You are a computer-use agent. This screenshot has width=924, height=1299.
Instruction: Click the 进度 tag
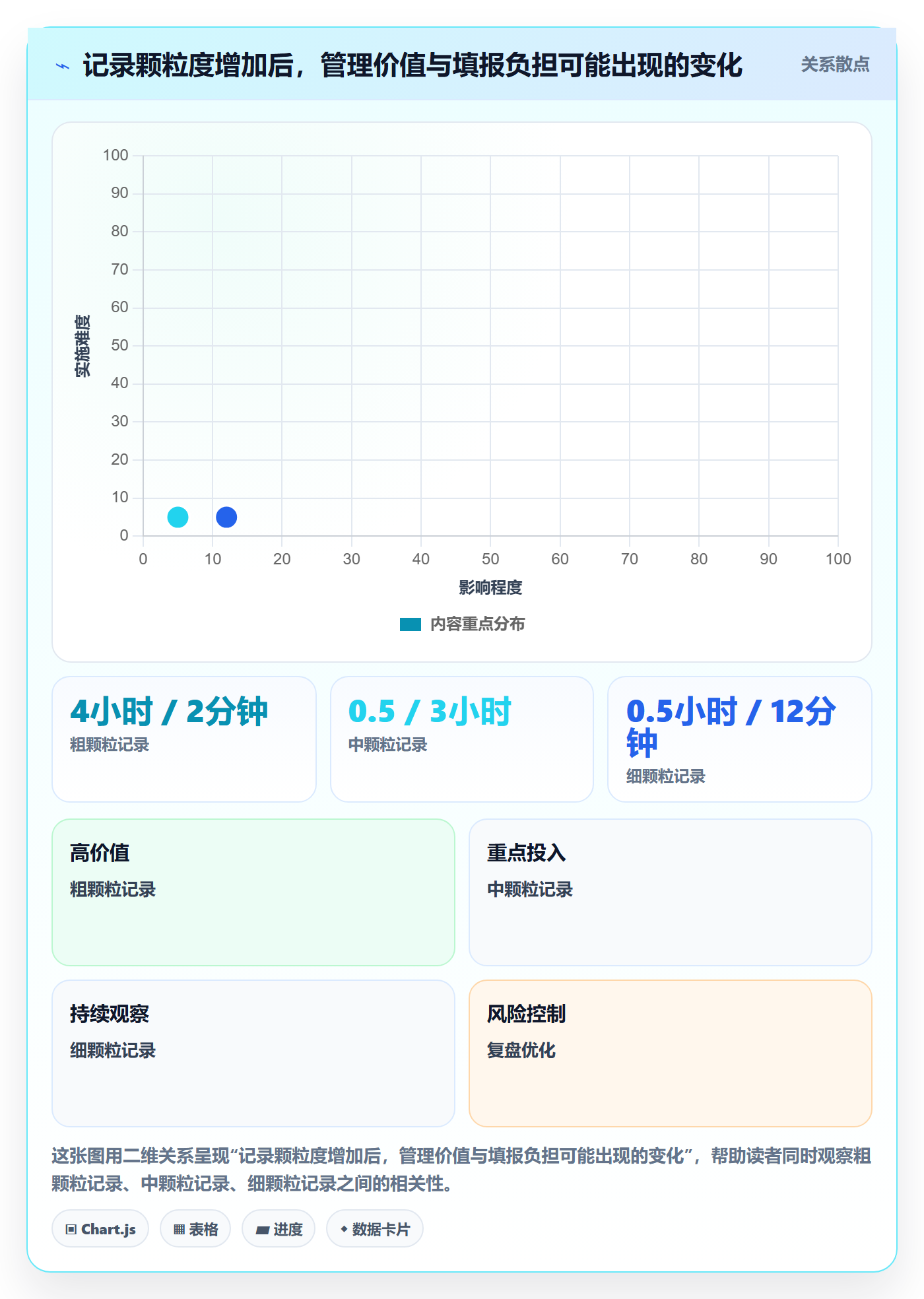pyautogui.click(x=279, y=1229)
